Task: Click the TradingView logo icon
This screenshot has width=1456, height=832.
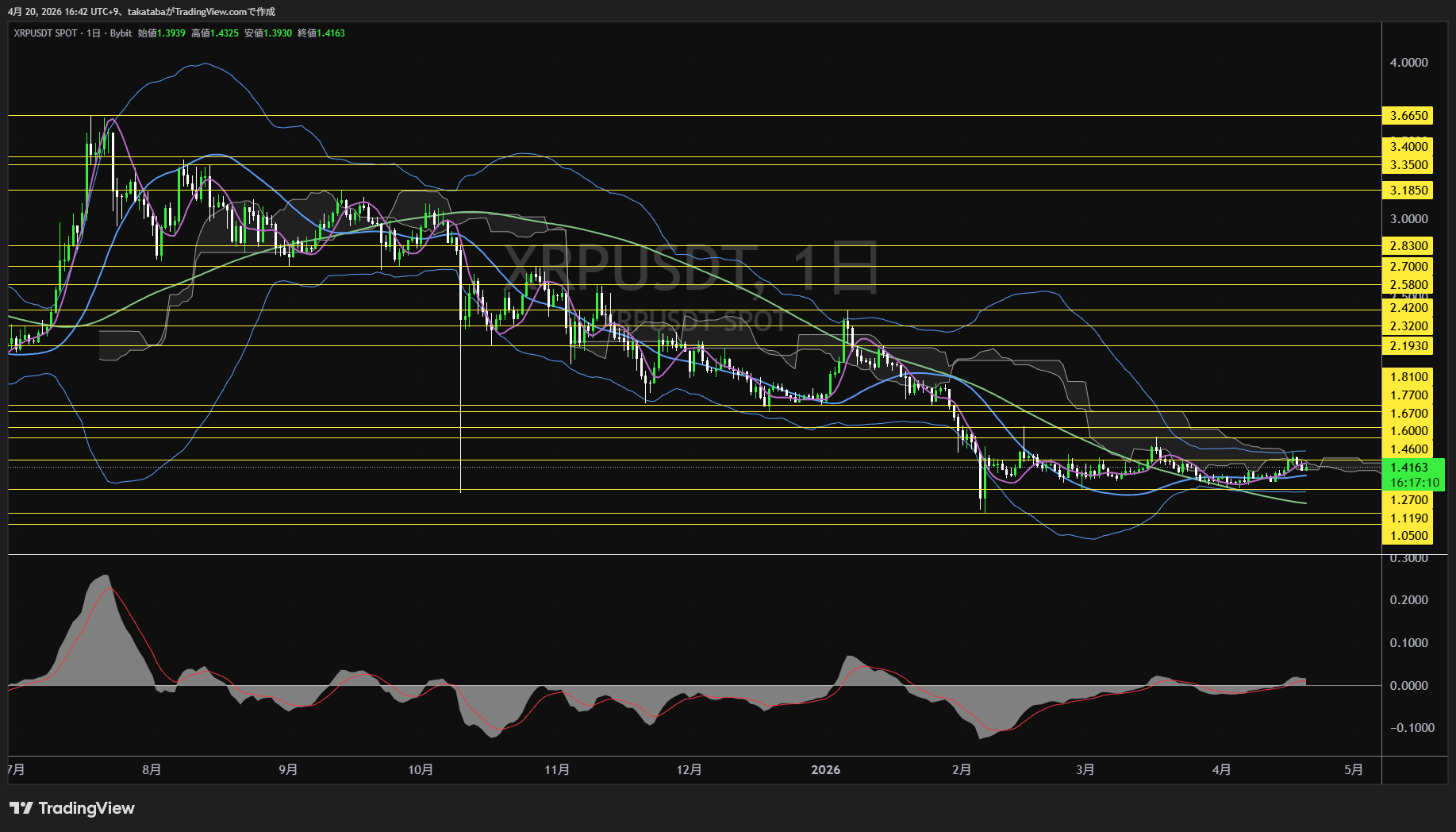Action: click(21, 808)
